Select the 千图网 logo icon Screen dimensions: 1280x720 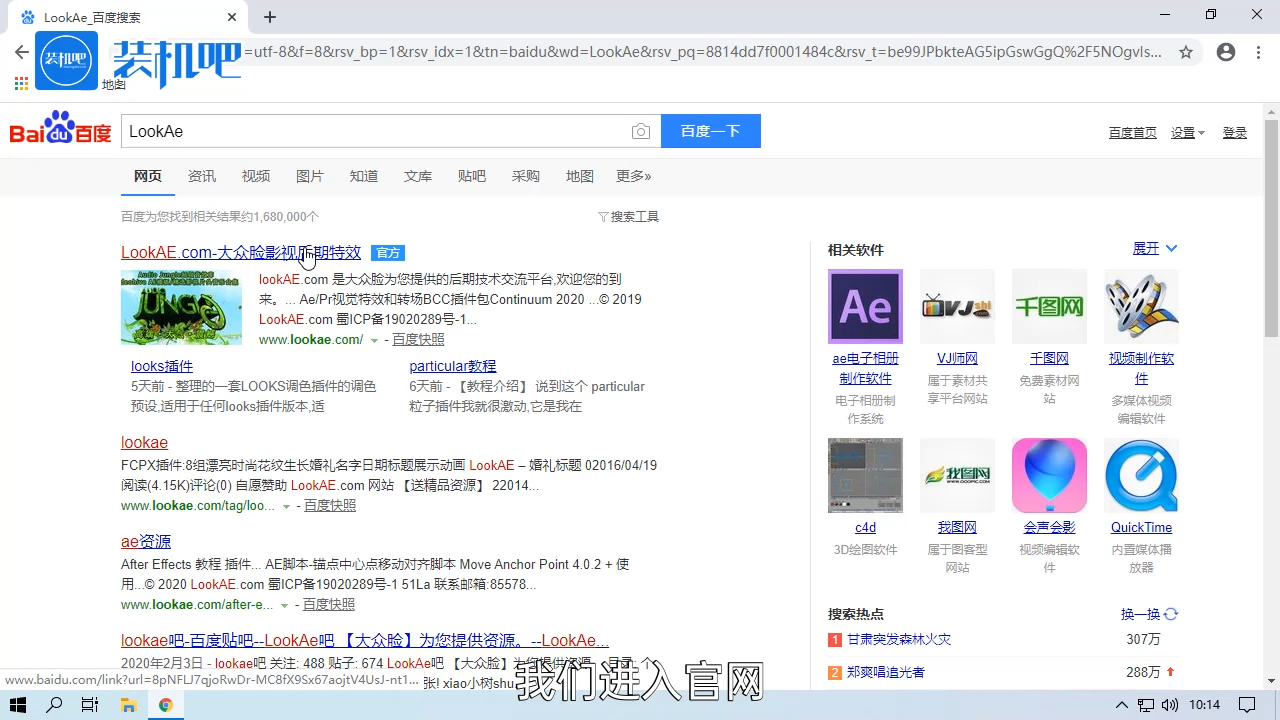[x=1049, y=306]
